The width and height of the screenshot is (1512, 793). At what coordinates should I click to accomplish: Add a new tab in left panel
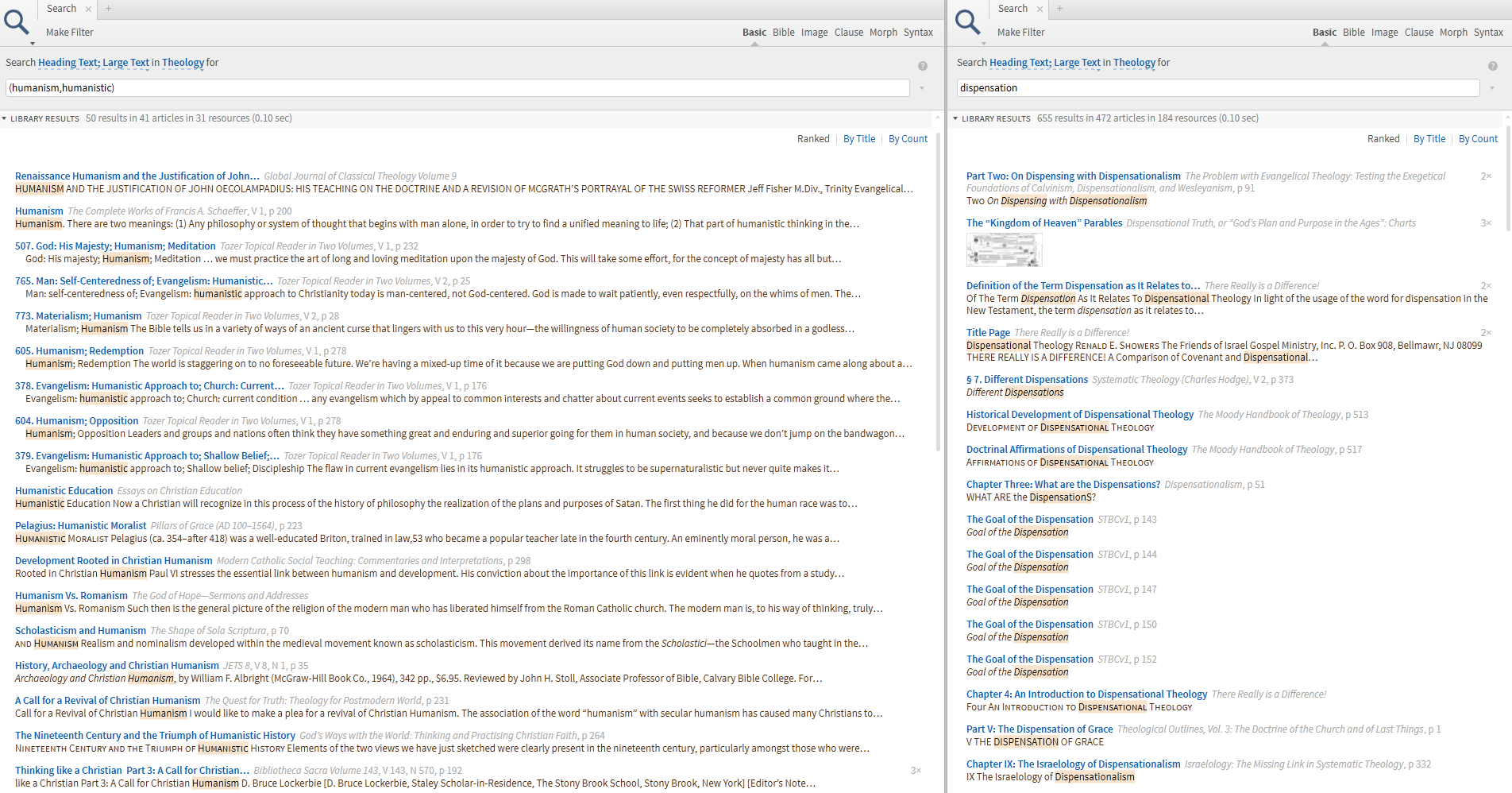(109, 9)
